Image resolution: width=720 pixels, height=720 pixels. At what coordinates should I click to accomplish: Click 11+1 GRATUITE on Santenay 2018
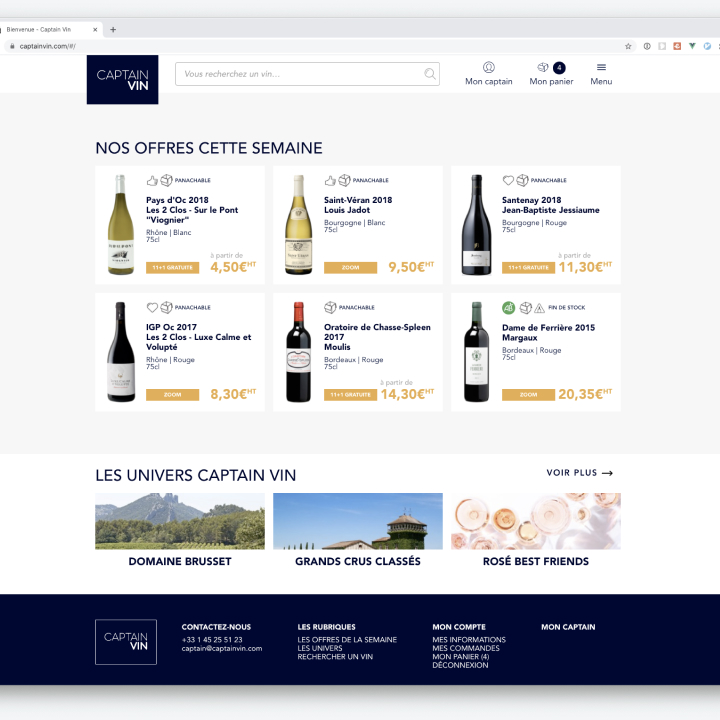529,268
